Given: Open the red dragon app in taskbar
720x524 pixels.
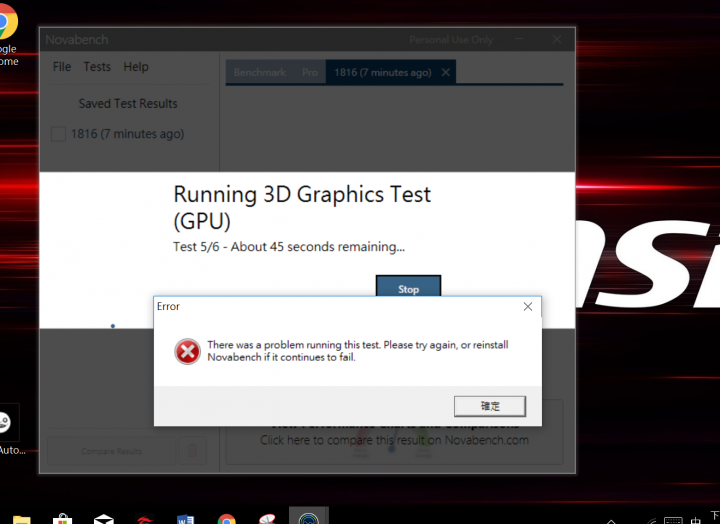Looking at the screenshot, I should click(x=145, y=519).
